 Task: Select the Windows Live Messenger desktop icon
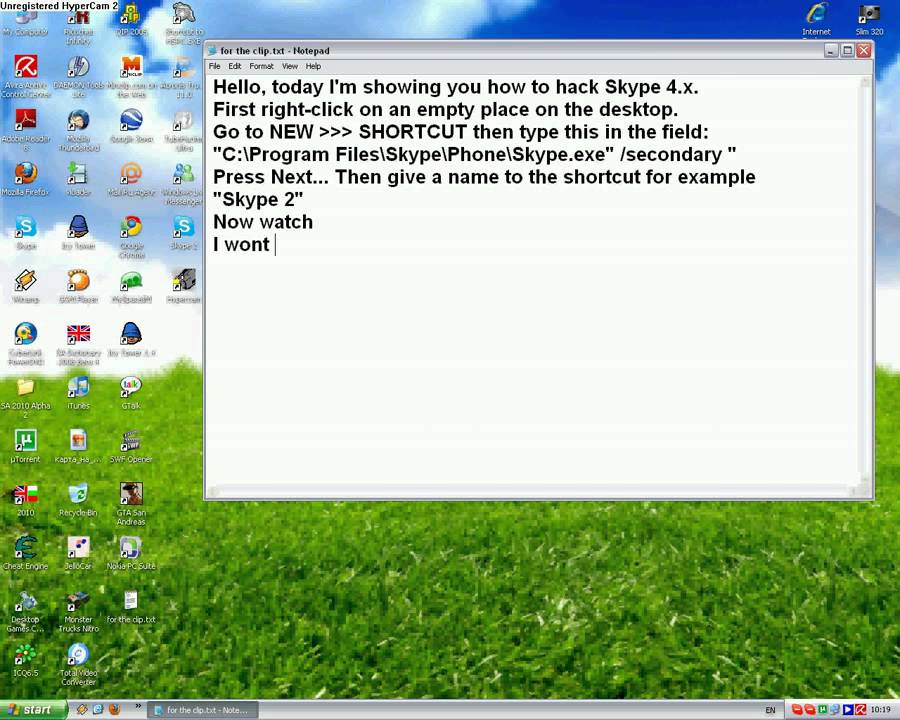coord(183,184)
